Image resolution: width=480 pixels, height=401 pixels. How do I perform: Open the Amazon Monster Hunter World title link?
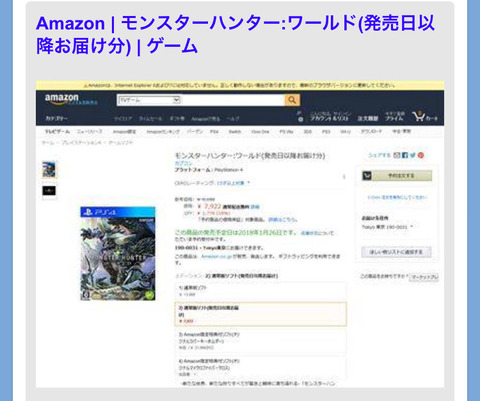[x=235, y=34]
